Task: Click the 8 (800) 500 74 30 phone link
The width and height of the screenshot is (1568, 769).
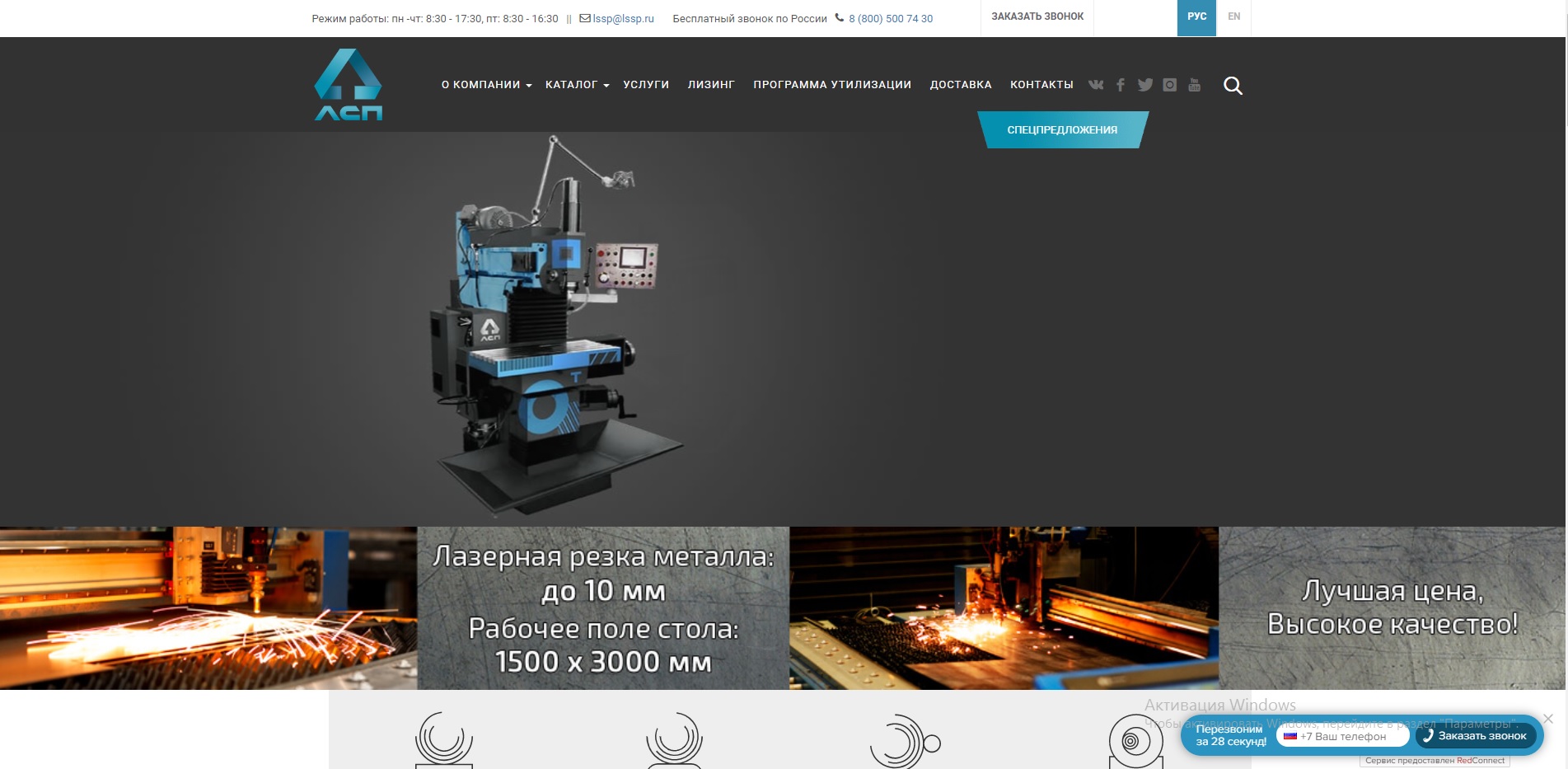Action: 891,18
